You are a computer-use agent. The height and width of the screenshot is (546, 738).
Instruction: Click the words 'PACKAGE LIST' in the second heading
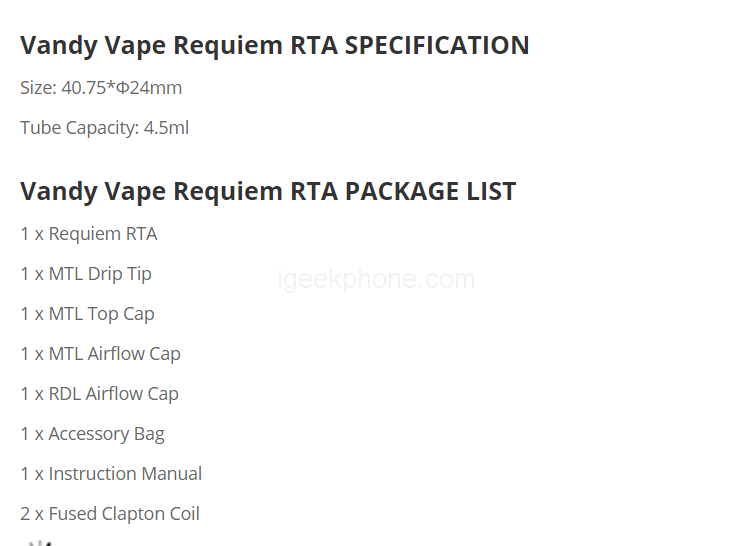tap(430, 191)
